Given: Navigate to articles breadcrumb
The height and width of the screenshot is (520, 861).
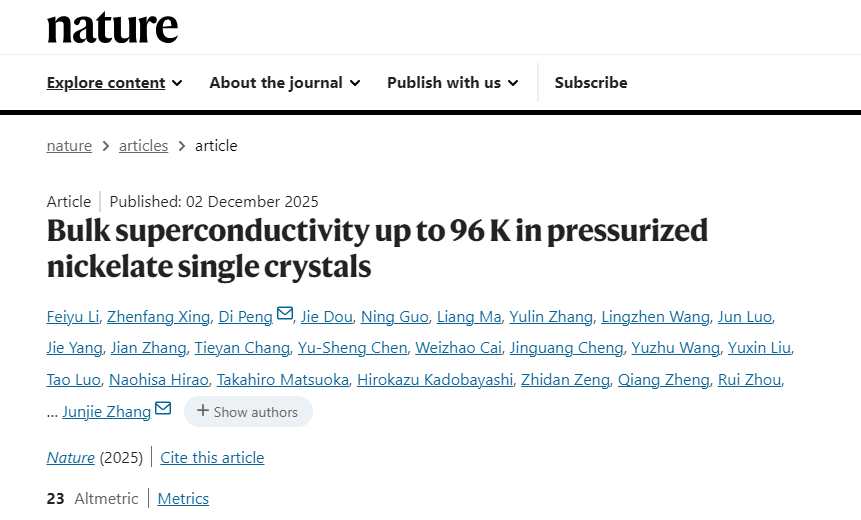Looking at the screenshot, I should (143, 146).
